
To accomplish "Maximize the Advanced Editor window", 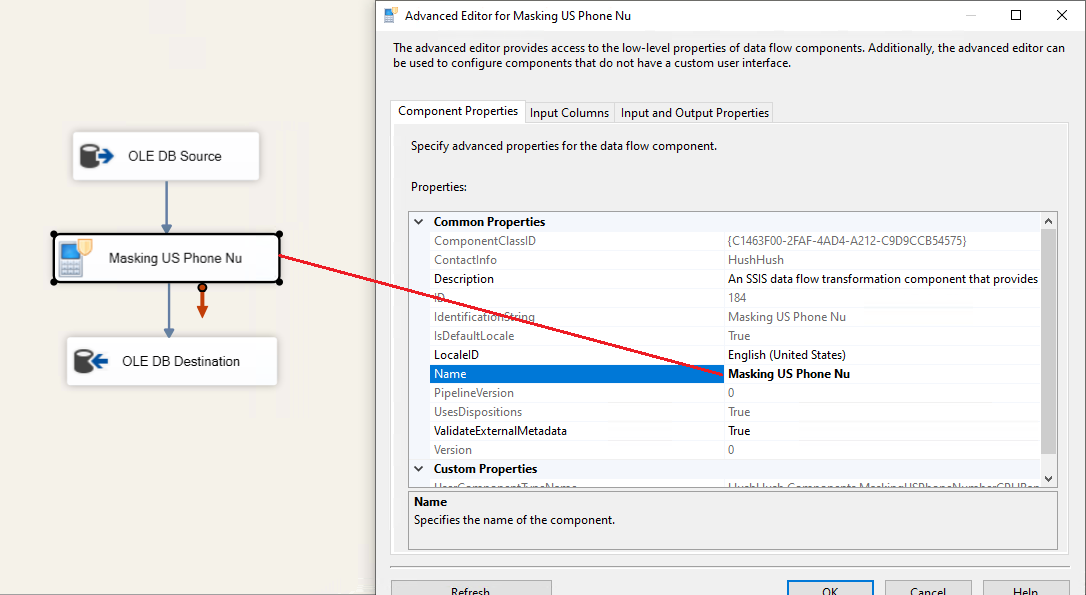I will point(1016,15).
